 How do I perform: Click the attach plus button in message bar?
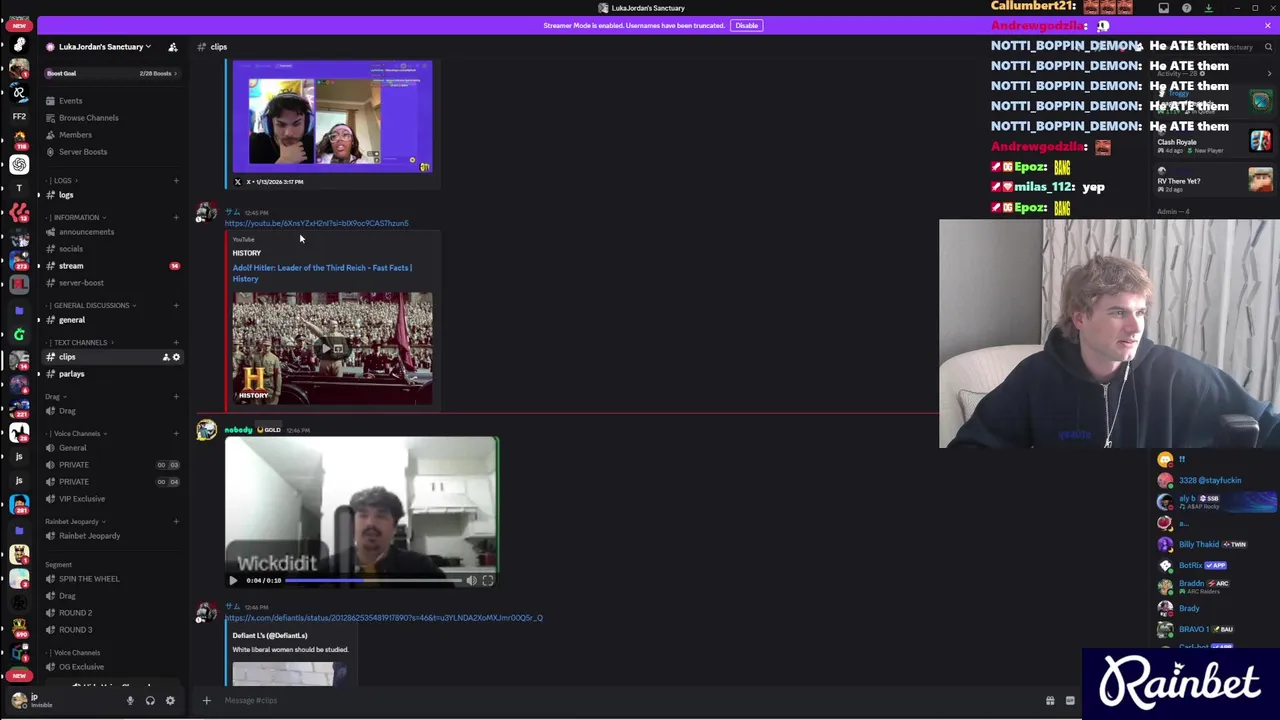tap(207, 701)
